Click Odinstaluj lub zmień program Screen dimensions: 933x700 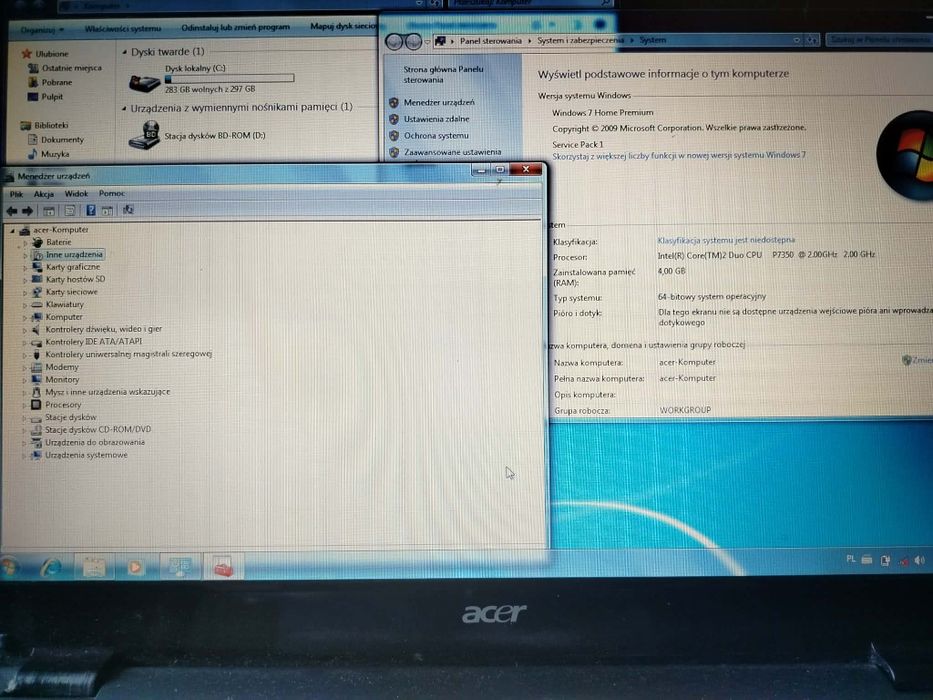coord(236,27)
